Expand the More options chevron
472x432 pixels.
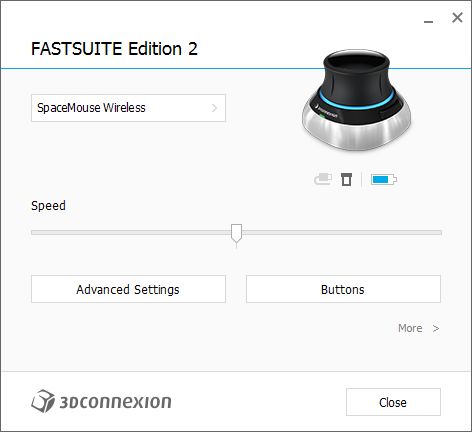pos(436,328)
